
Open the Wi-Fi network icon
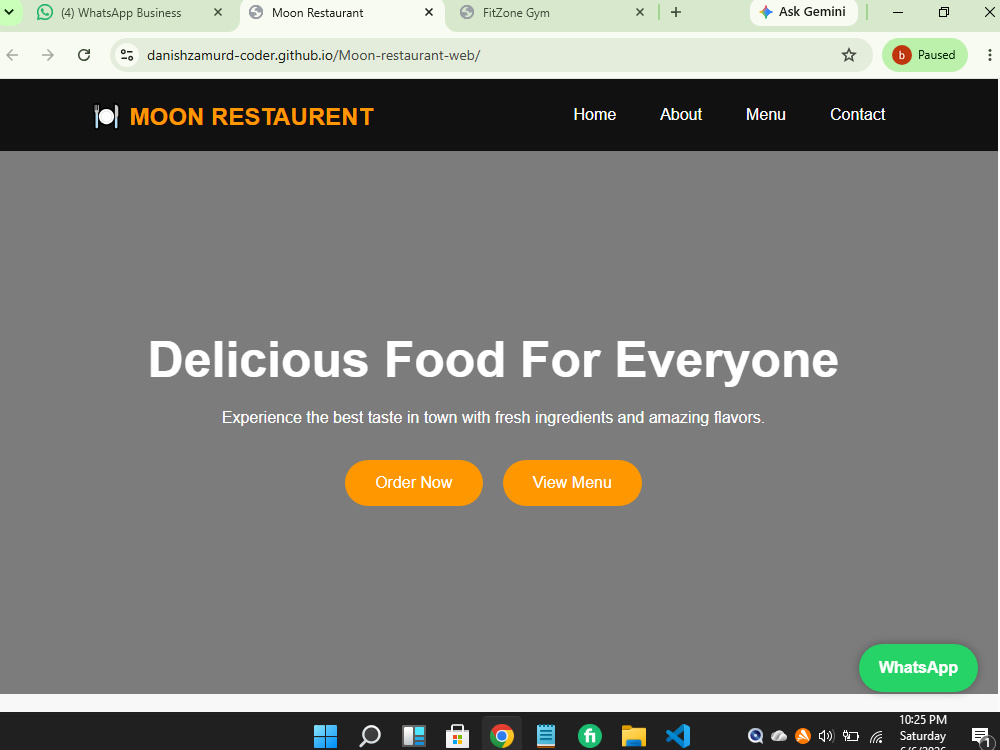tap(876, 737)
